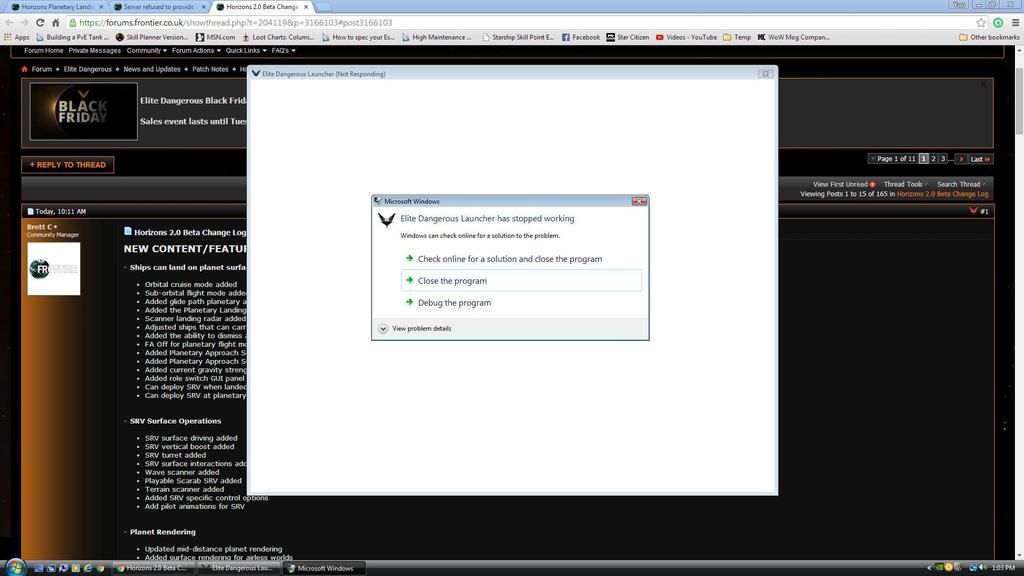Image resolution: width=1024 pixels, height=576 pixels.
Task: Open the FAQ's dropdown menu
Action: pos(283,50)
